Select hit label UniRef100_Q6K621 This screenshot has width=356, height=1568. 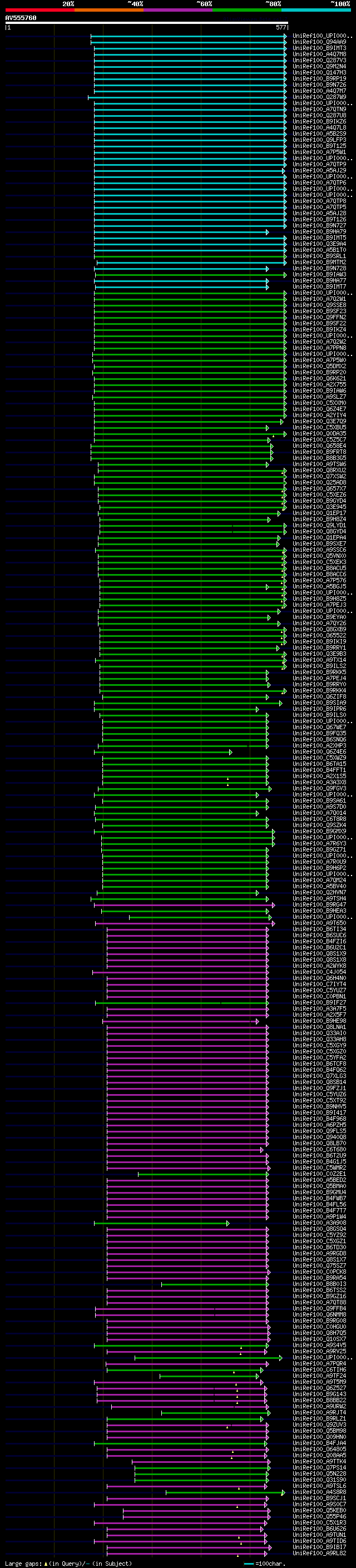319,379
